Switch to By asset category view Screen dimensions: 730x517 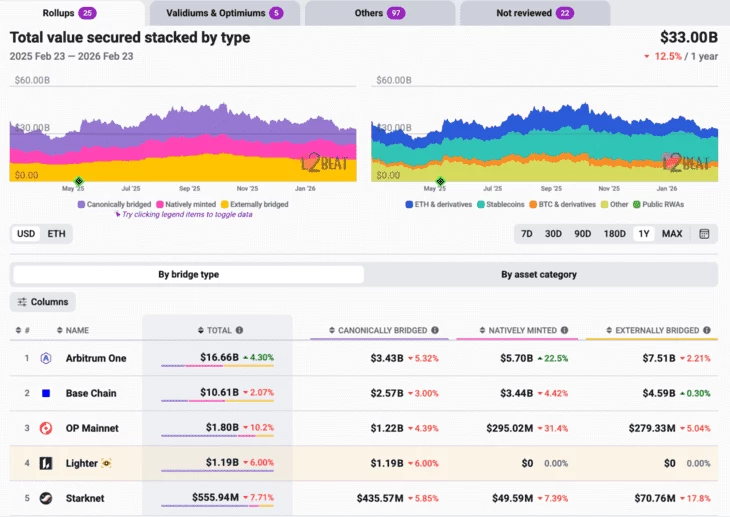point(539,274)
